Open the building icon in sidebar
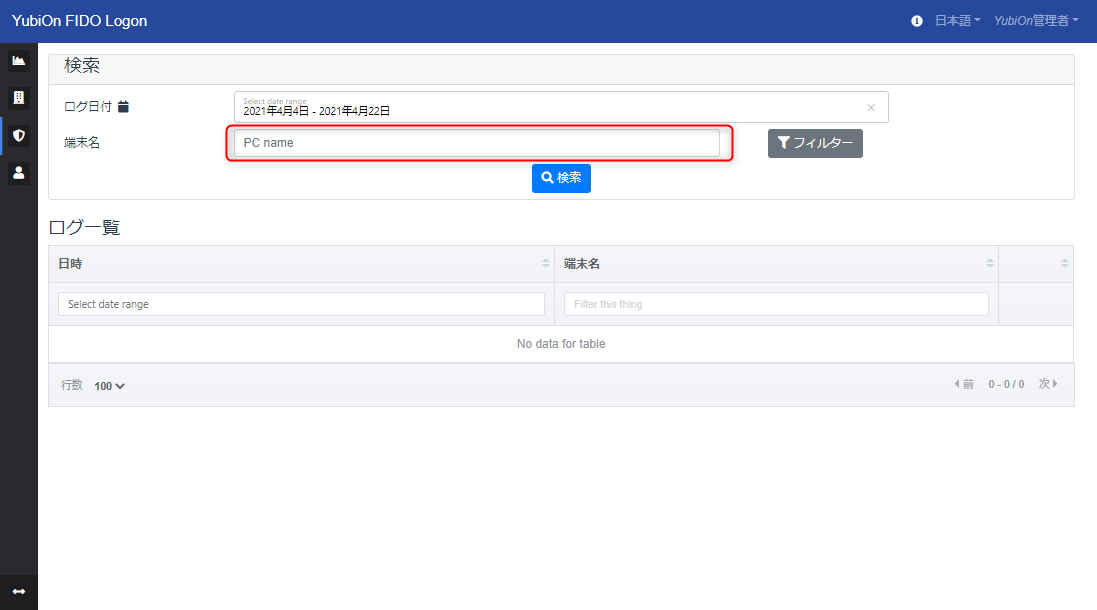The image size is (1097, 610). pyautogui.click(x=19, y=98)
